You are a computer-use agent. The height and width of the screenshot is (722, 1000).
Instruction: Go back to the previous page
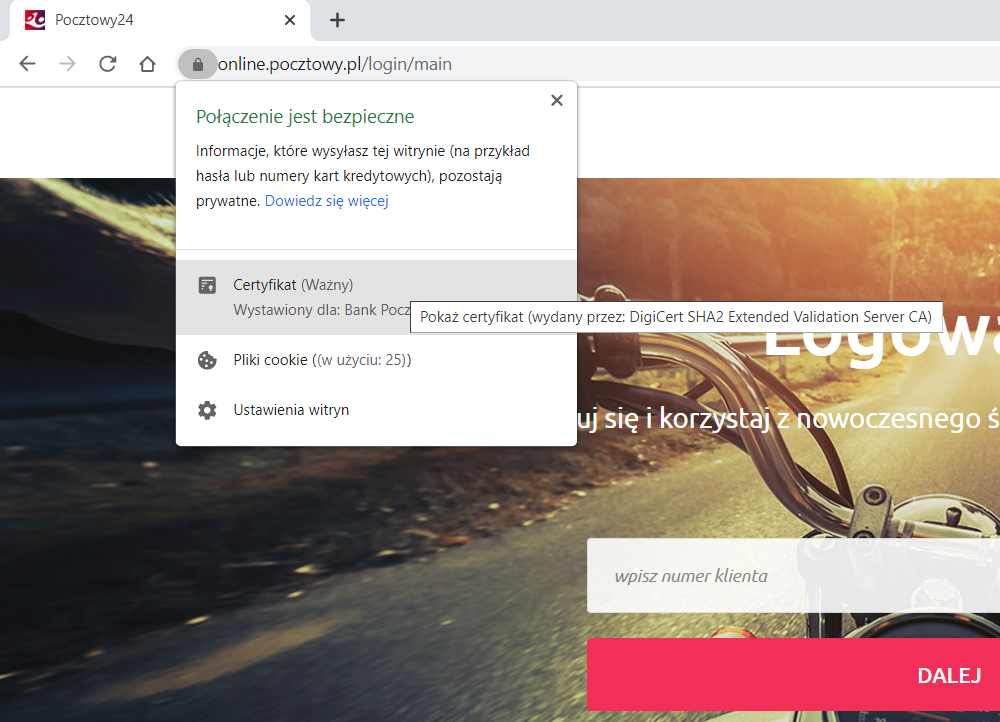(27, 64)
